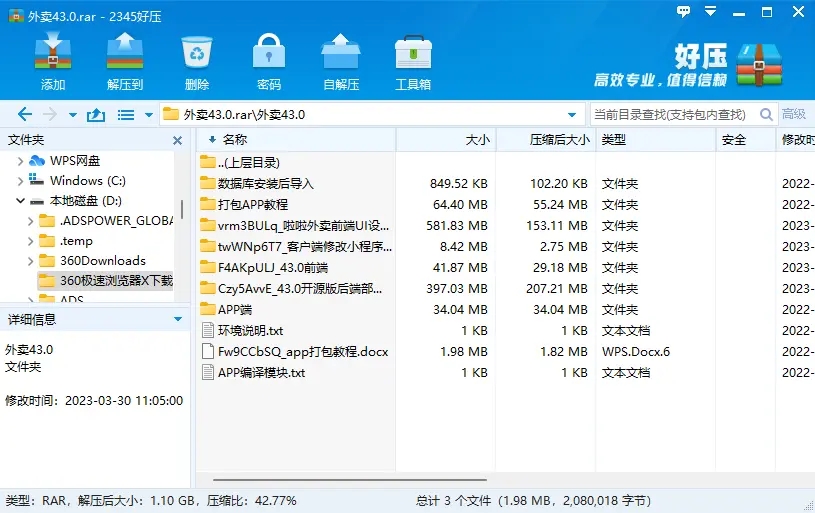Screen dimensions: 815x513
Task: Click the 删除 (Delete) recycle bin icon
Action: (196, 60)
